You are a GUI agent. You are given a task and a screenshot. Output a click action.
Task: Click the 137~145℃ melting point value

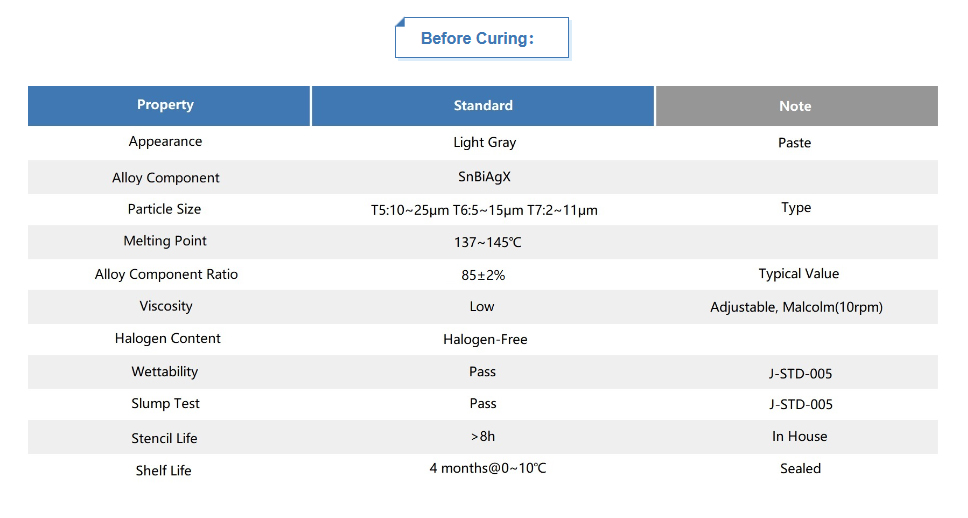click(x=488, y=242)
